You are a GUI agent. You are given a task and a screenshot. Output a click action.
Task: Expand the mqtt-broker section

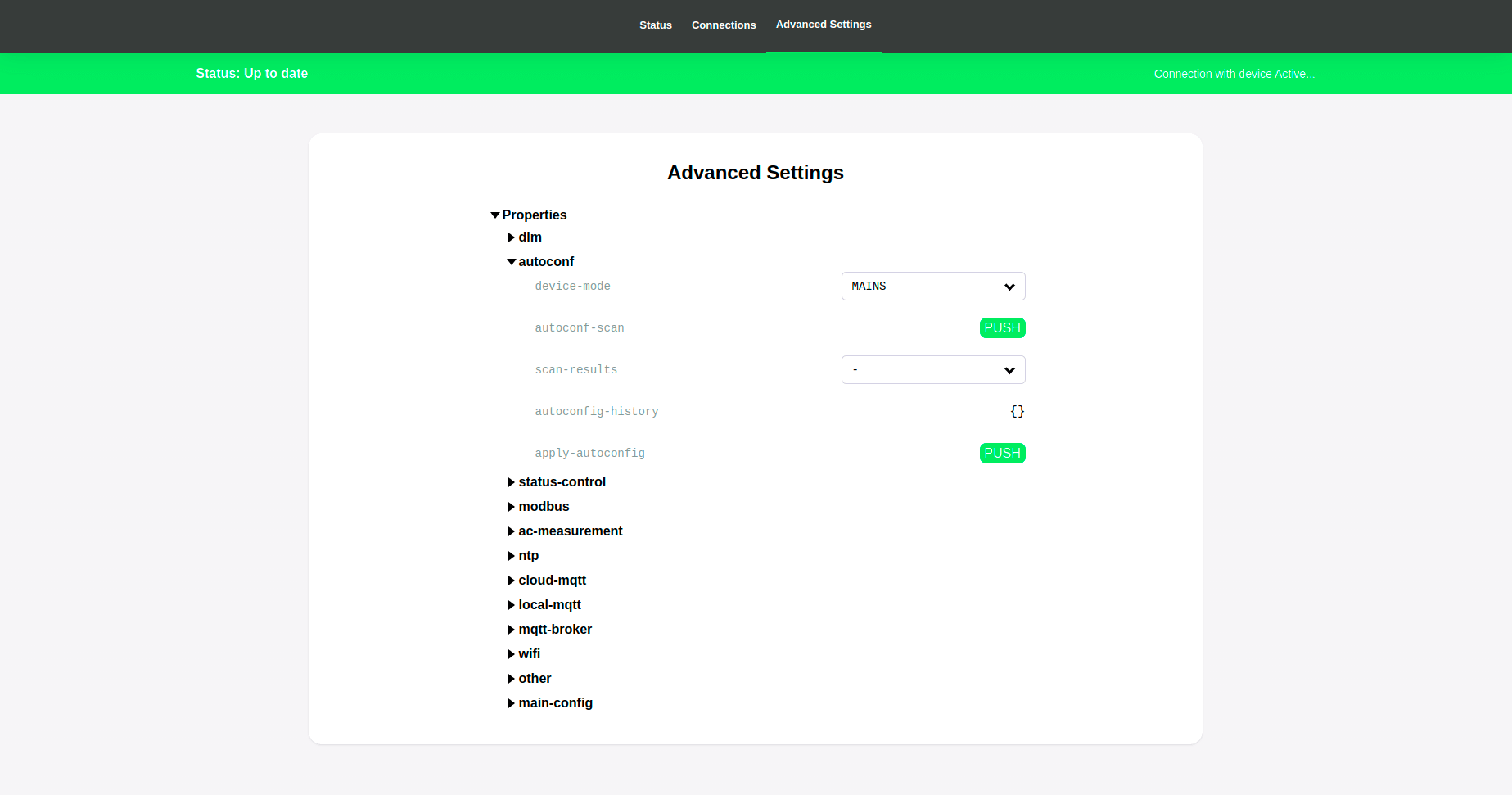point(550,629)
